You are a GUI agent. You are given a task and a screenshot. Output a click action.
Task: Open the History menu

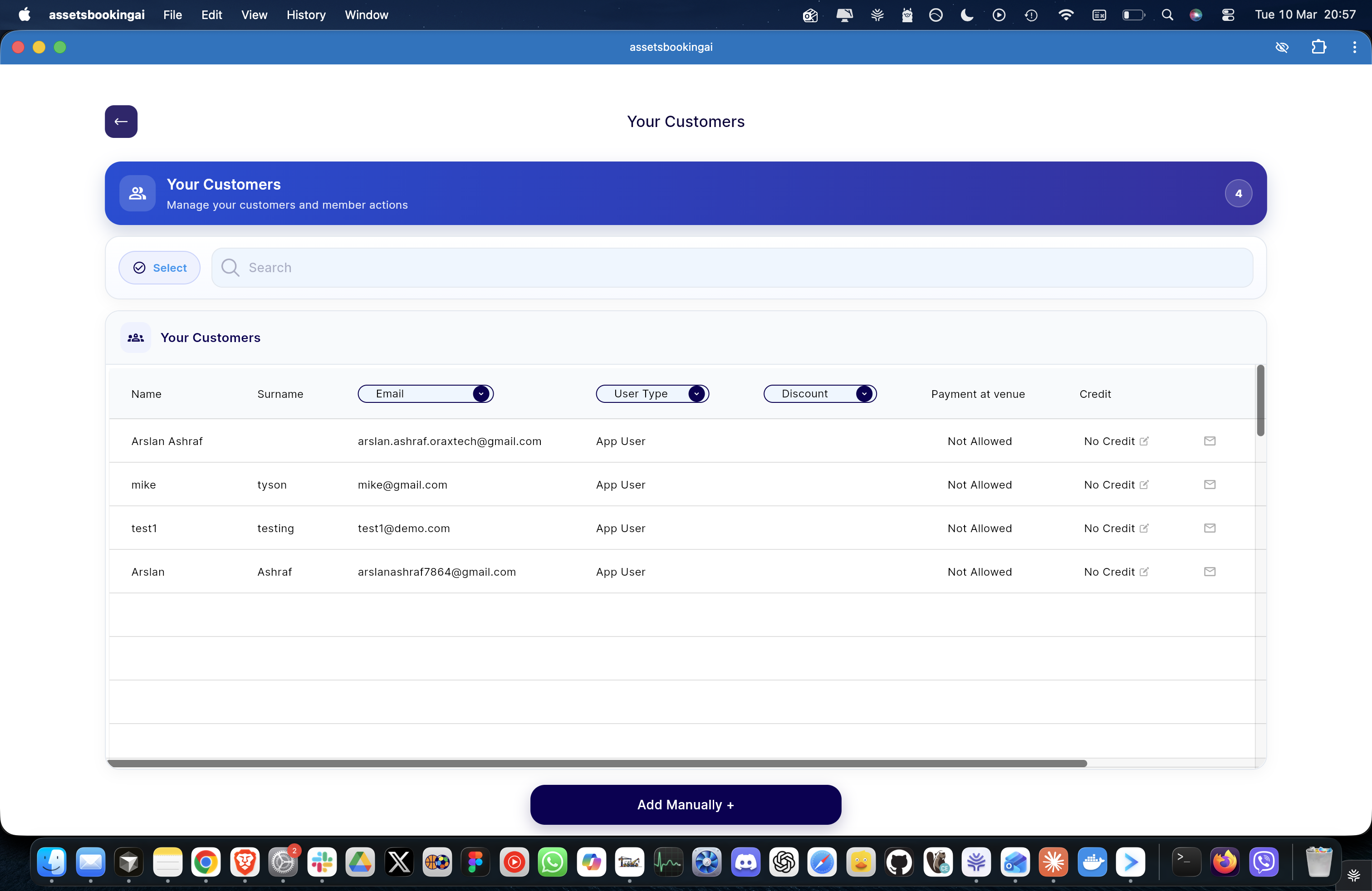(305, 15)
